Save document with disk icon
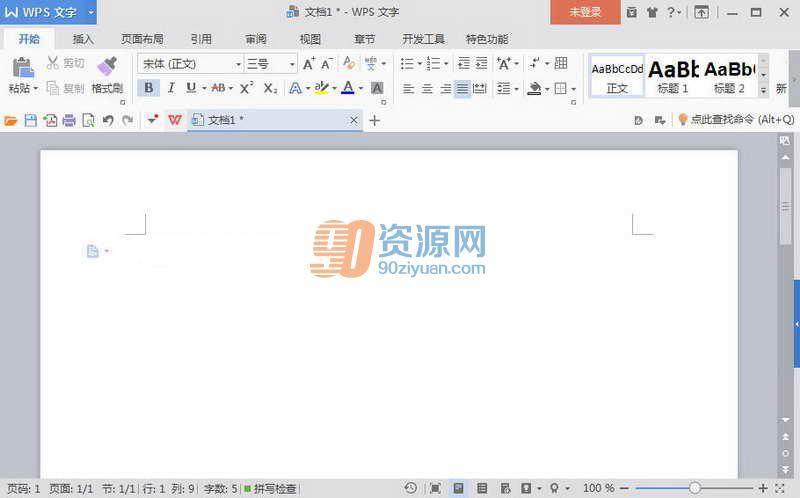This screenshot has width=800, height=498. pyautogui.click(x=31, y=120)
